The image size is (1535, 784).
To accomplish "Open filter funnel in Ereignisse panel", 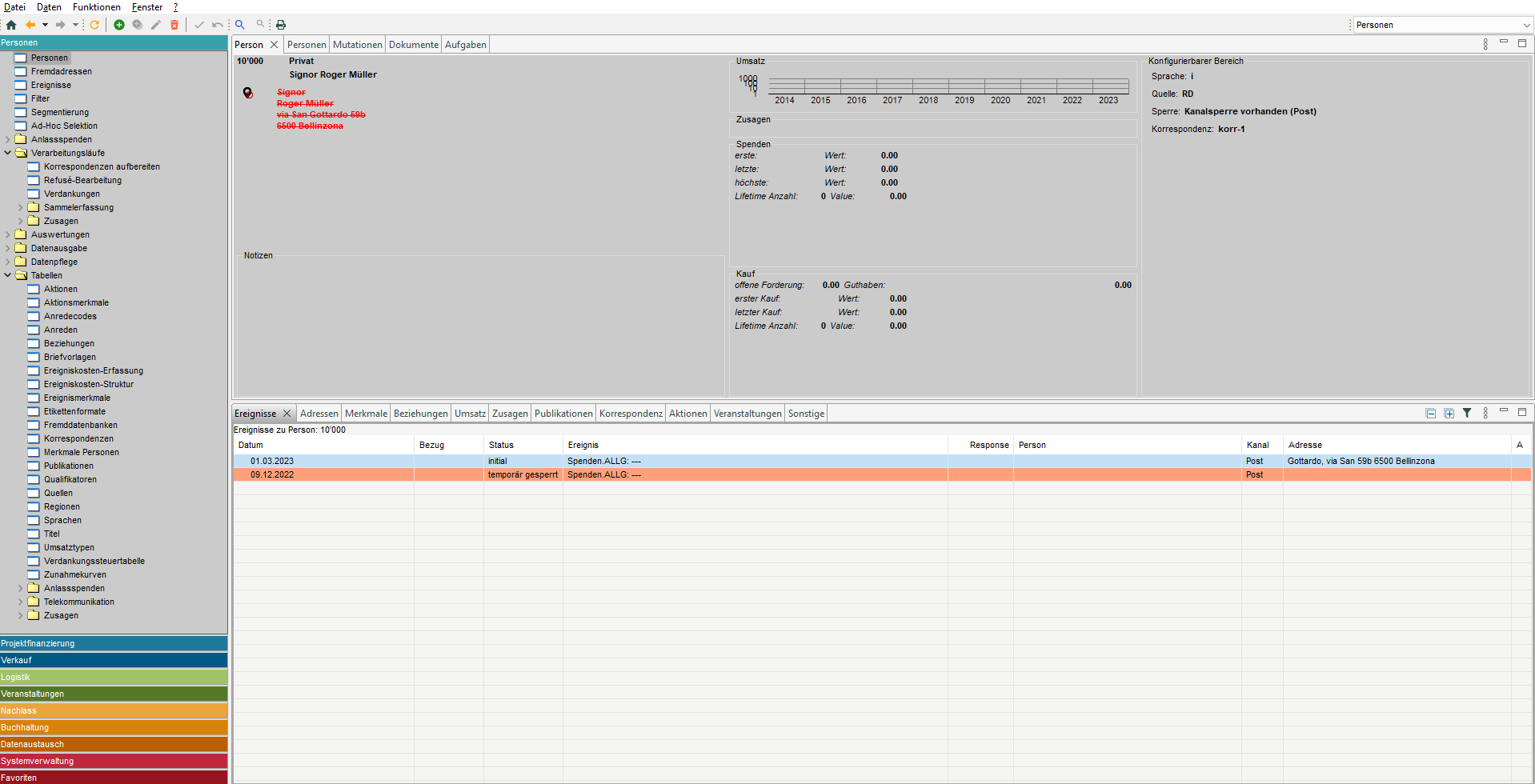I will coord(1467,414).
